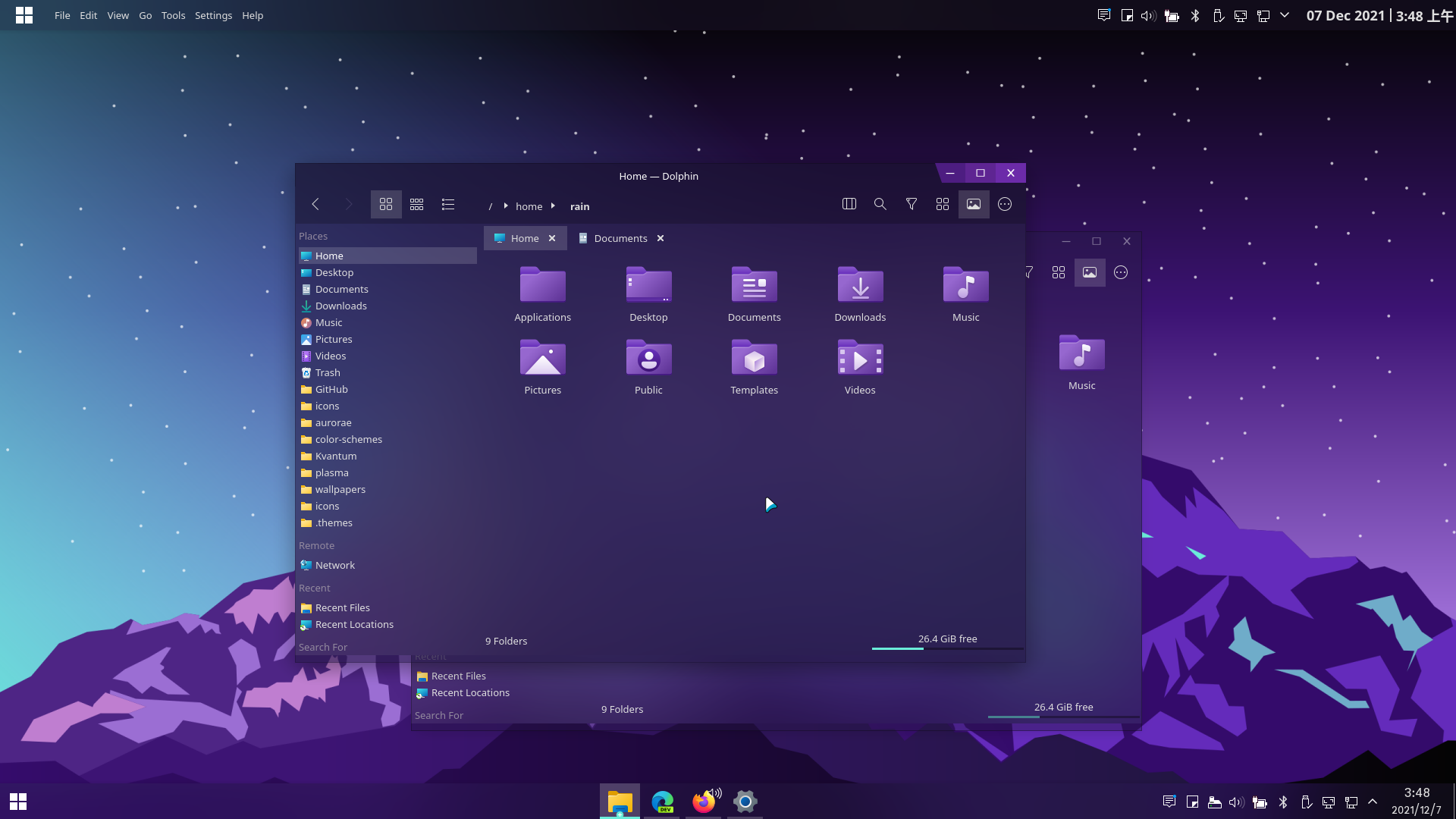
Task: Open the Public folder
Action: [648, 367]
